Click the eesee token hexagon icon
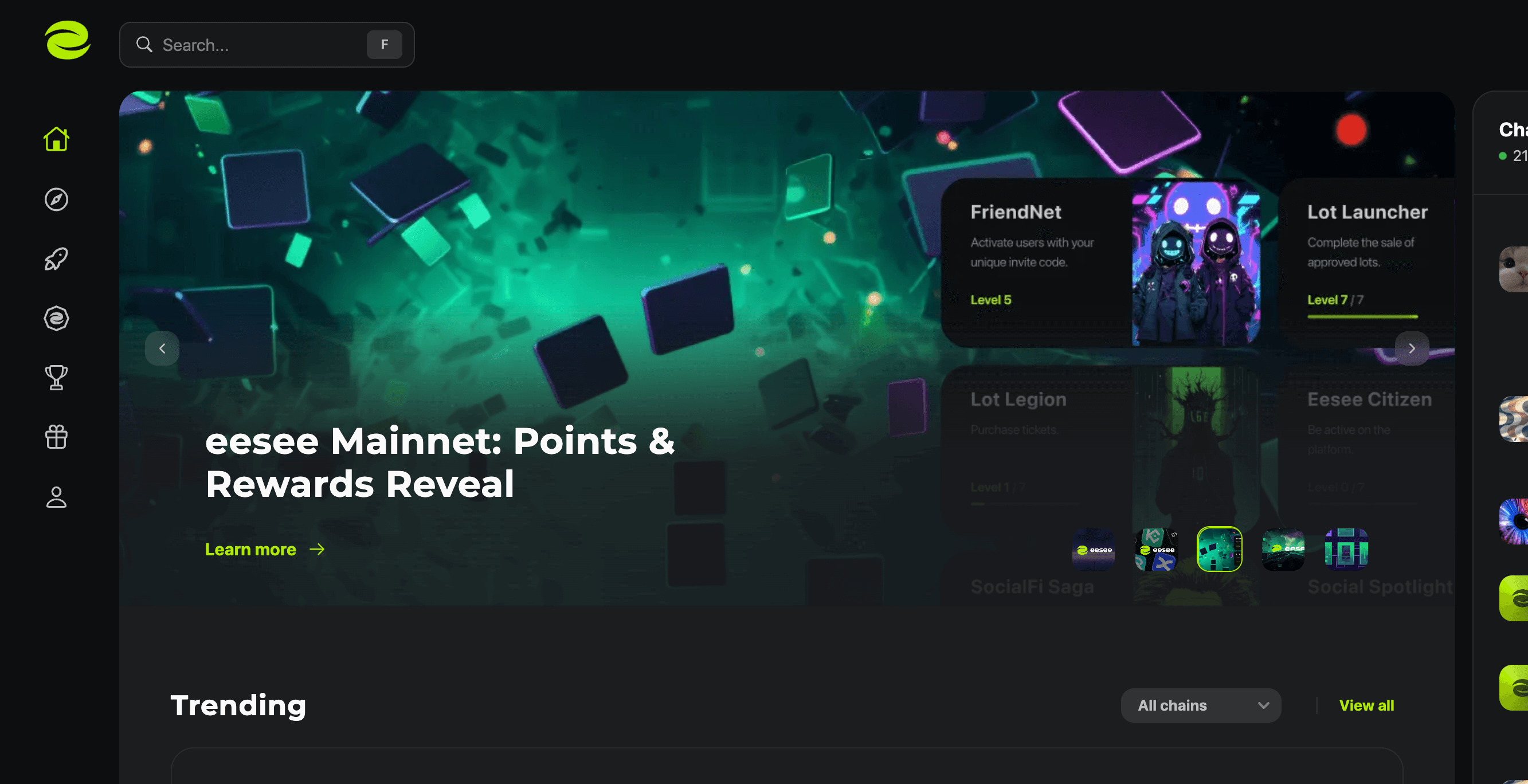1528x784 pixels. (x=56, y=319)
